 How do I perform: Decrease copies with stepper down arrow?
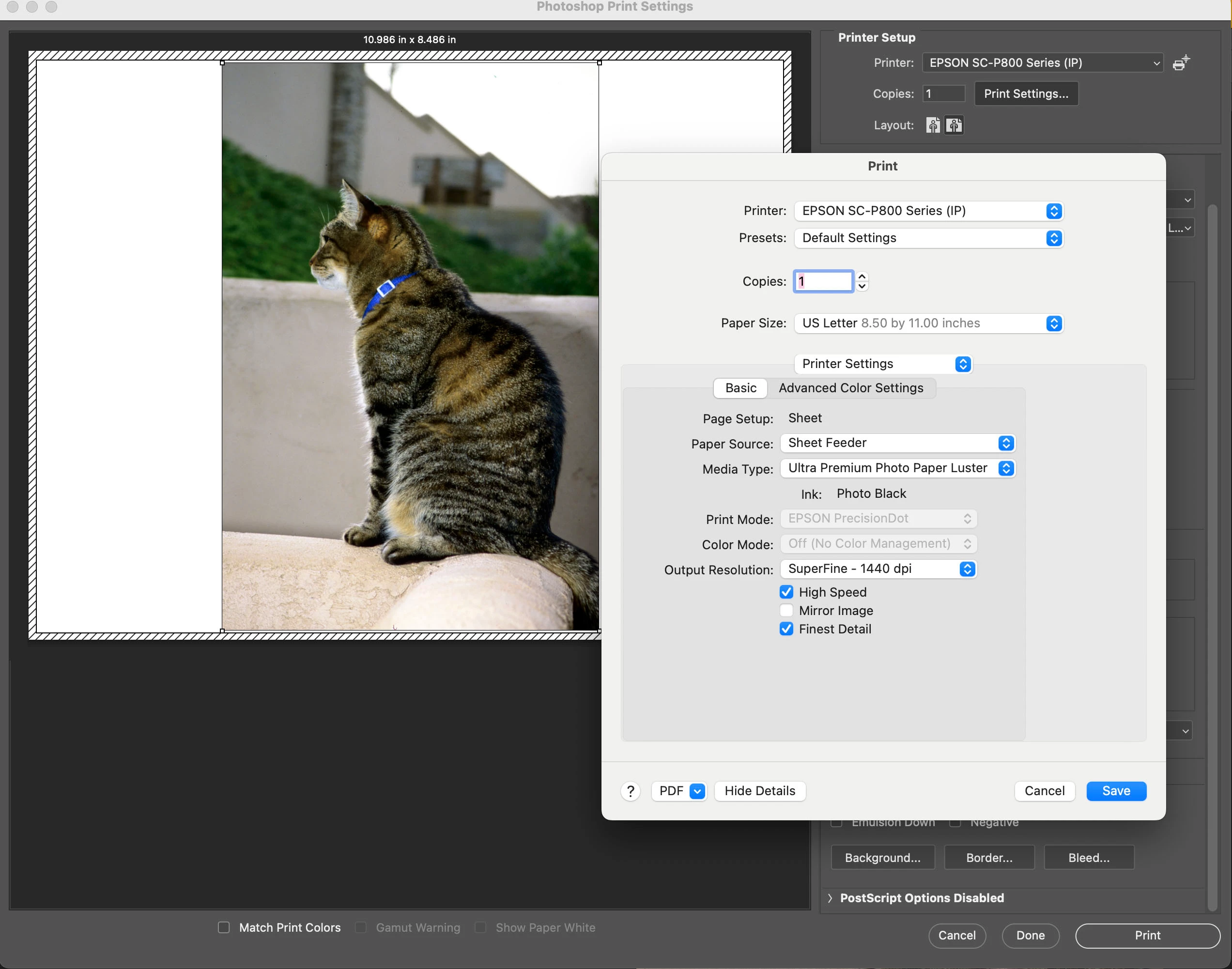click(x=862, y=287)
